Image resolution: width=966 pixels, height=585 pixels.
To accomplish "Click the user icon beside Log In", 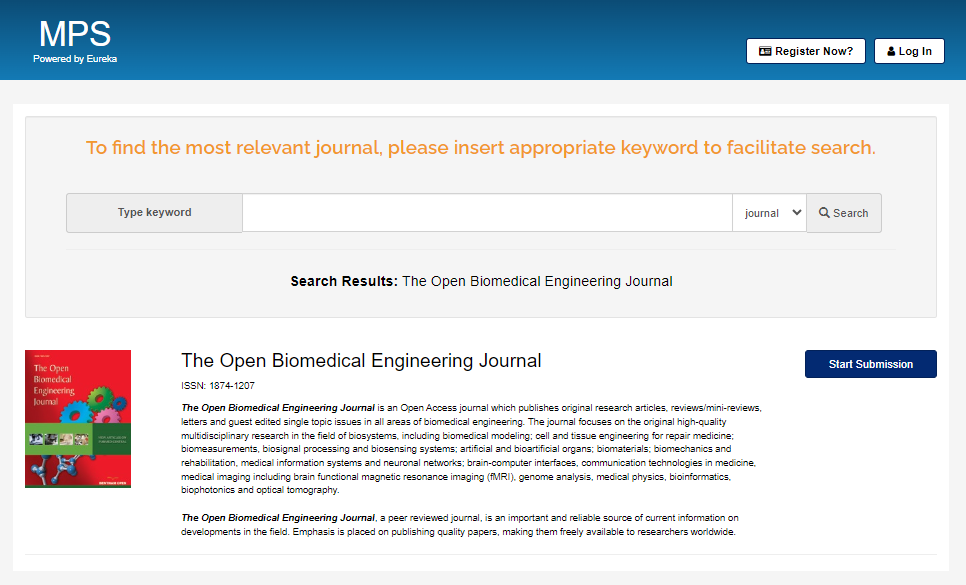I will 891,51.
